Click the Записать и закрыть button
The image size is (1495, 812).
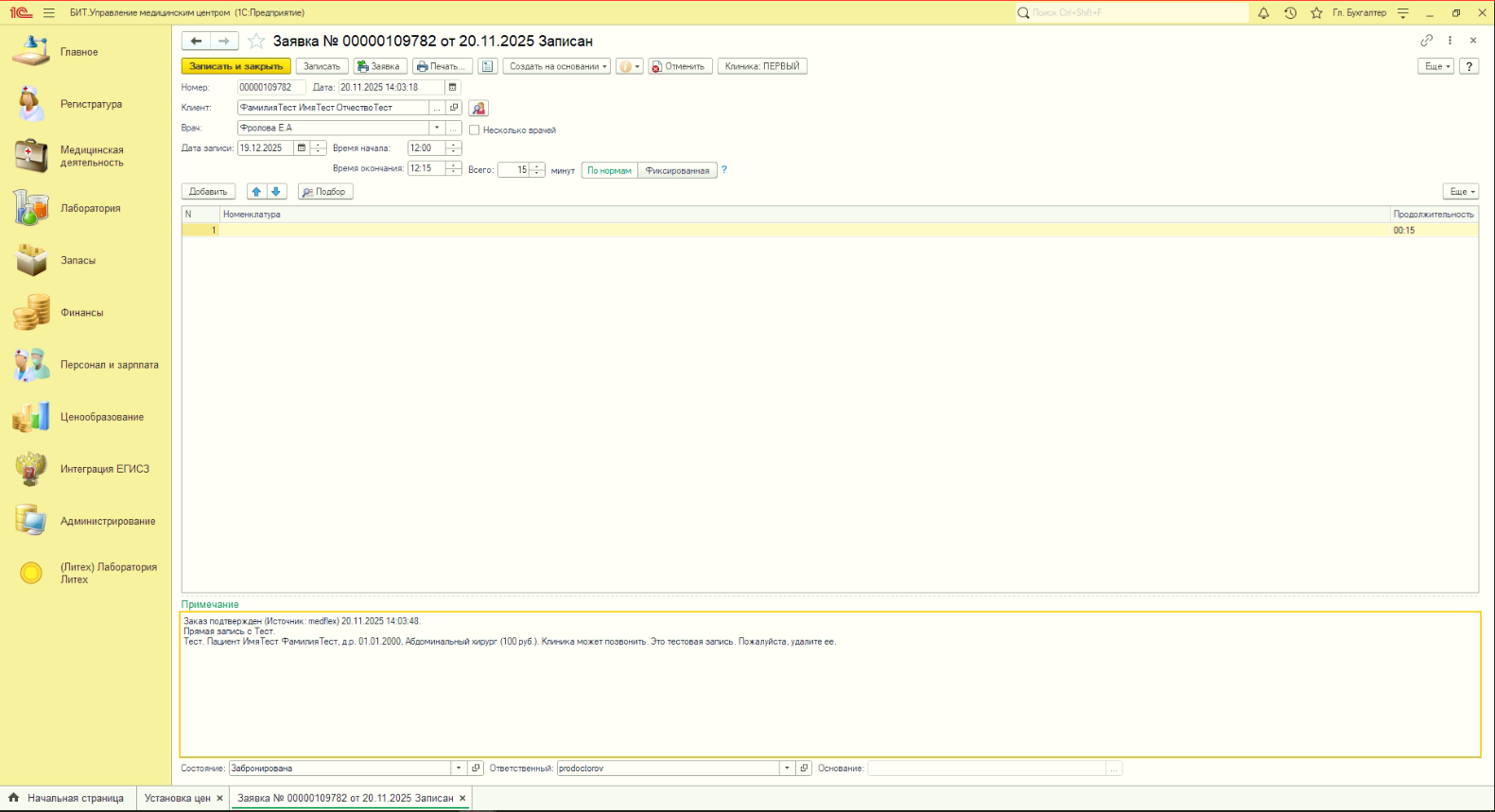pyautogui.click(x=235, y=66)
